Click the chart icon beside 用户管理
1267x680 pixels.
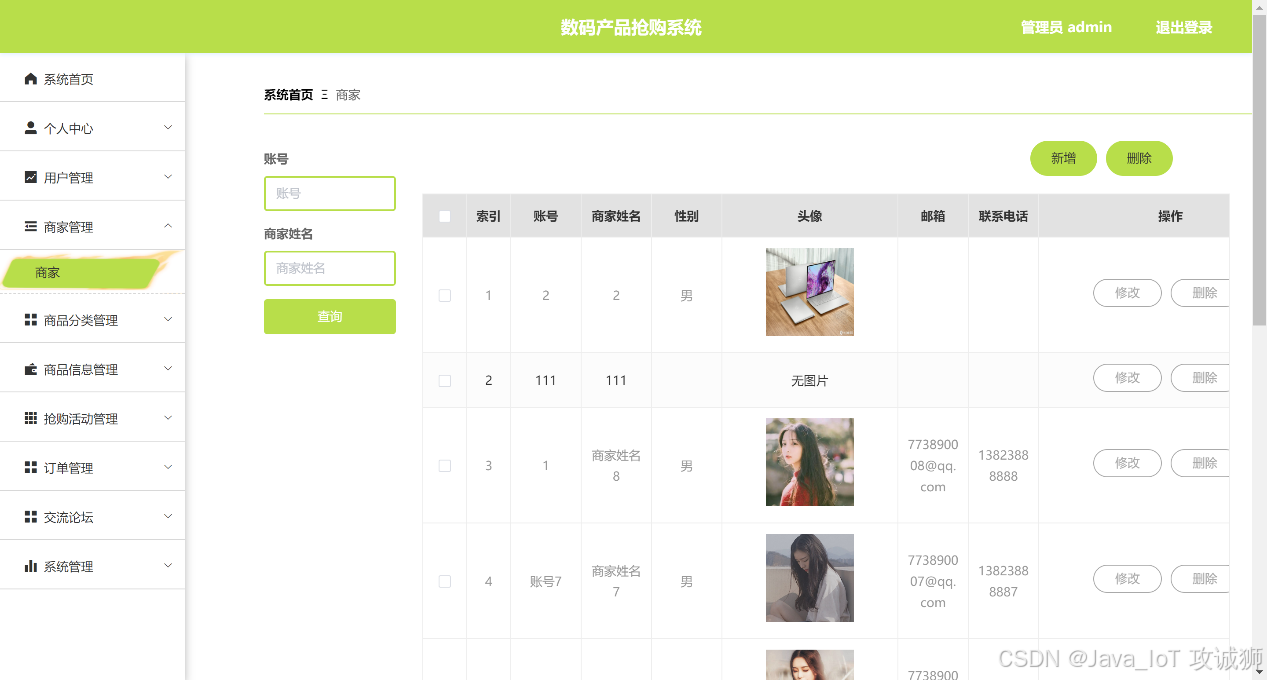coord(31,177)
